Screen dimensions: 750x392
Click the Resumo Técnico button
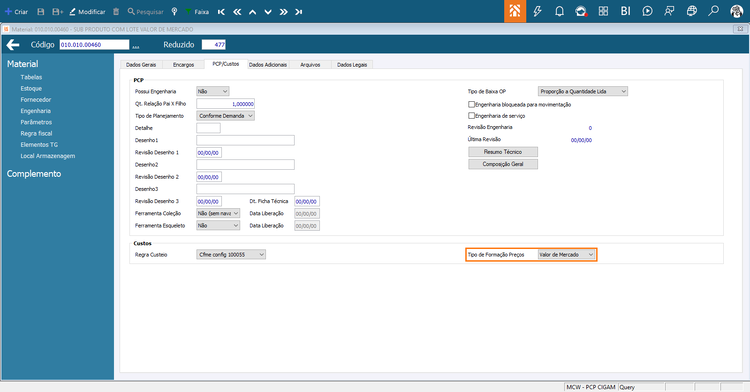coord(503,152)
